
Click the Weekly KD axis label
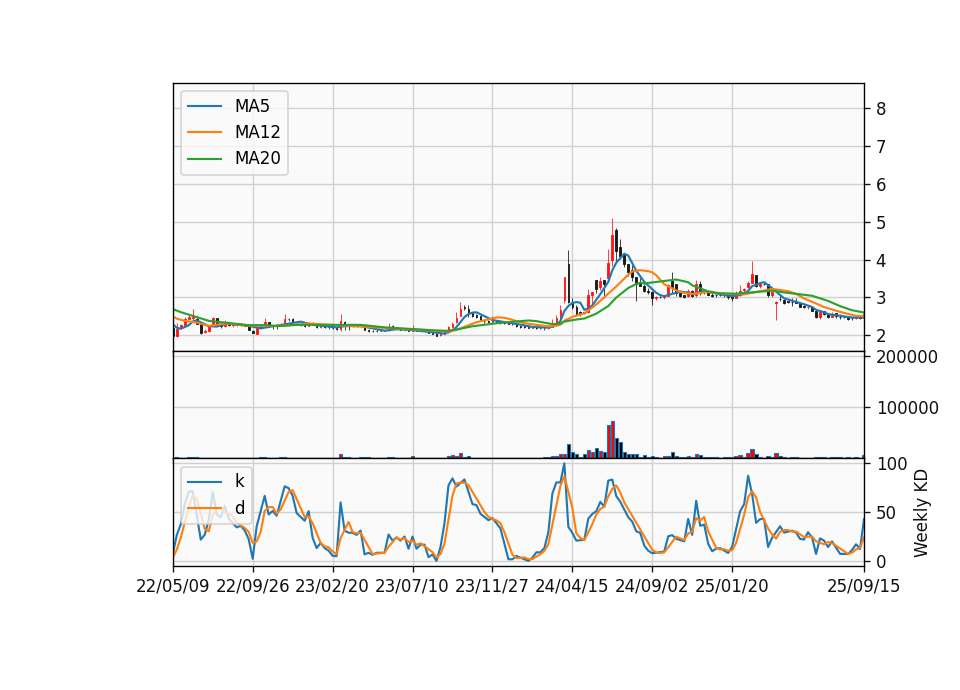[920, 513]
